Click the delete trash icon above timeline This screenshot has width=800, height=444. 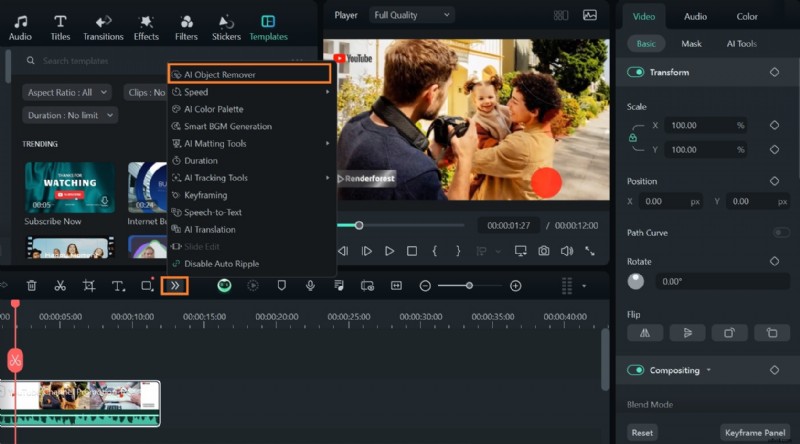[31, 286]
